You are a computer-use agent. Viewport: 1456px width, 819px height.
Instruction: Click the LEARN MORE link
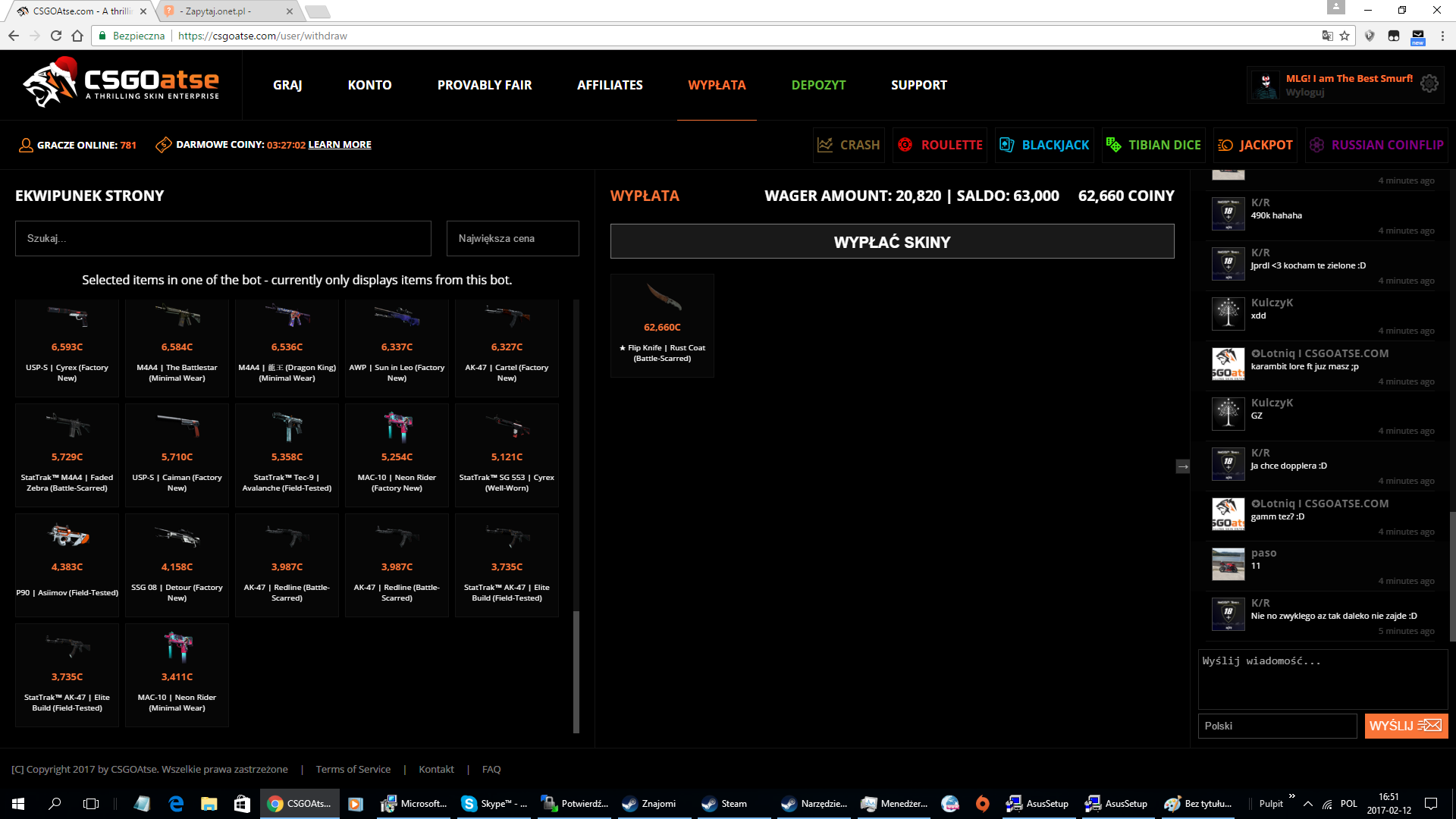coord(340,145)
